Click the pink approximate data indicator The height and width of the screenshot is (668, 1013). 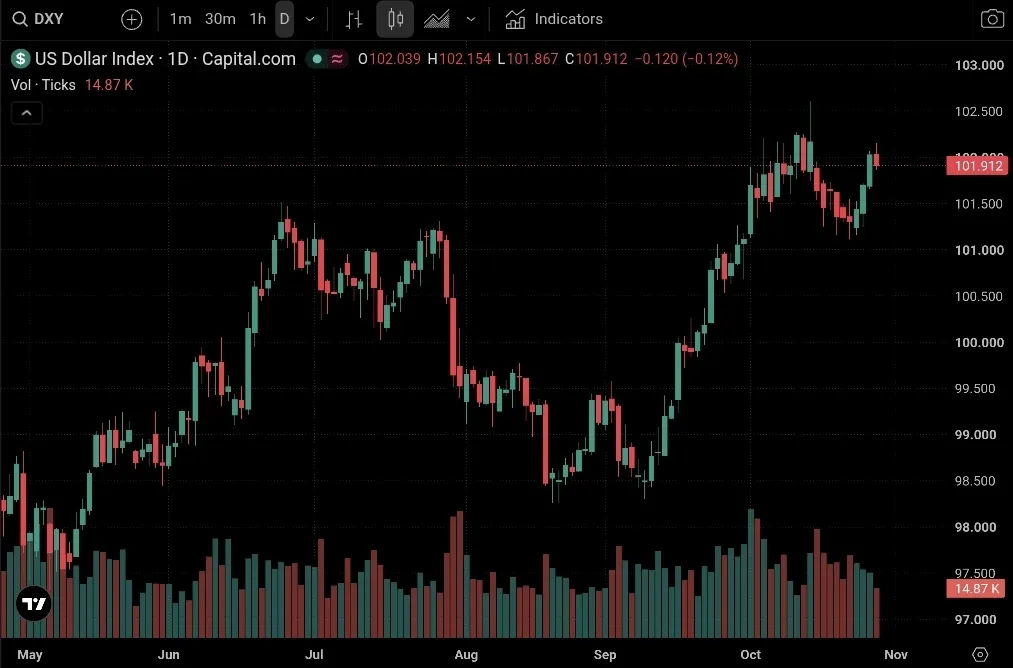337,59
